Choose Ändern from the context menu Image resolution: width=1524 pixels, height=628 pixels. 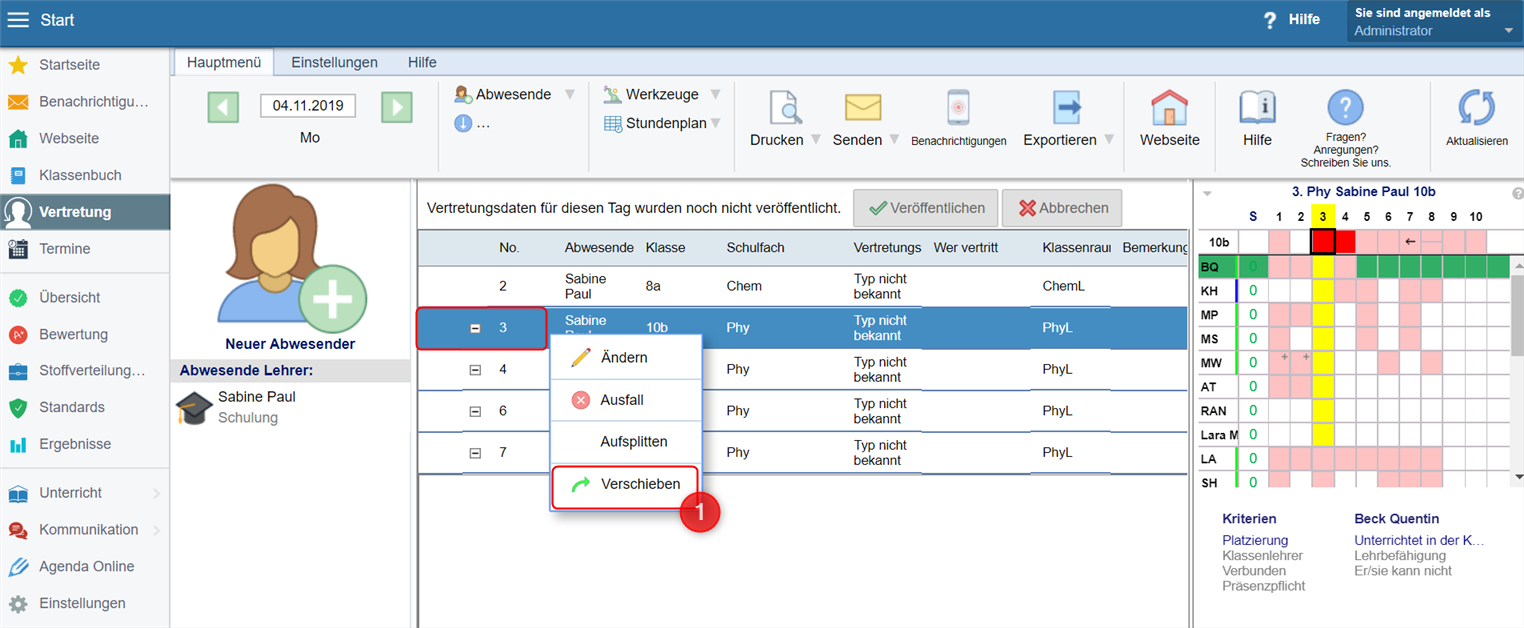click(626, 358)
